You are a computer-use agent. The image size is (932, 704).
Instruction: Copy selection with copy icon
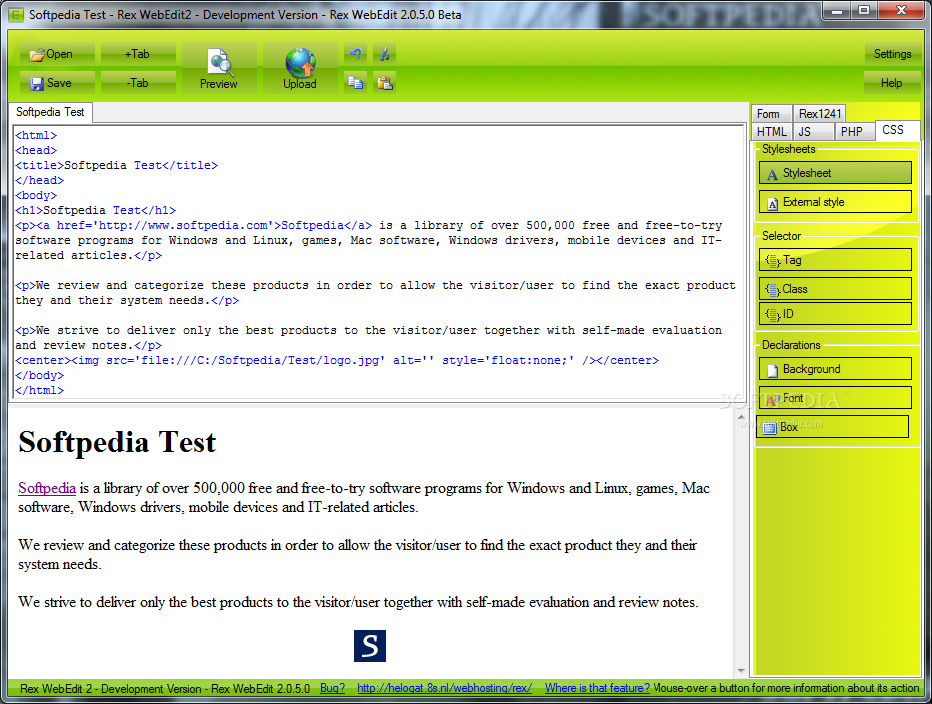pos(355,83)
